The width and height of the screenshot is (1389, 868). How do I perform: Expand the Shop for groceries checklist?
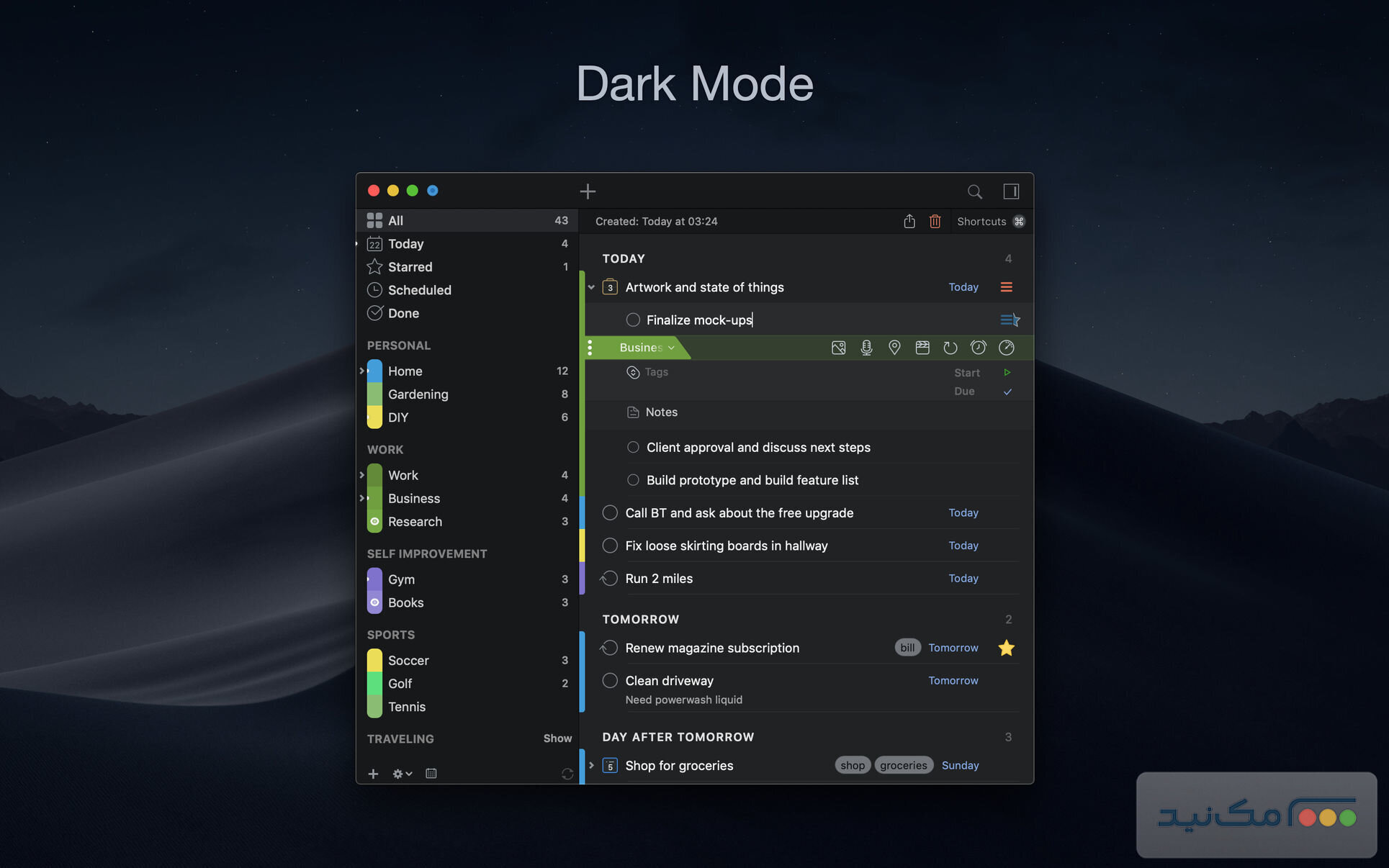coord(591,765)
